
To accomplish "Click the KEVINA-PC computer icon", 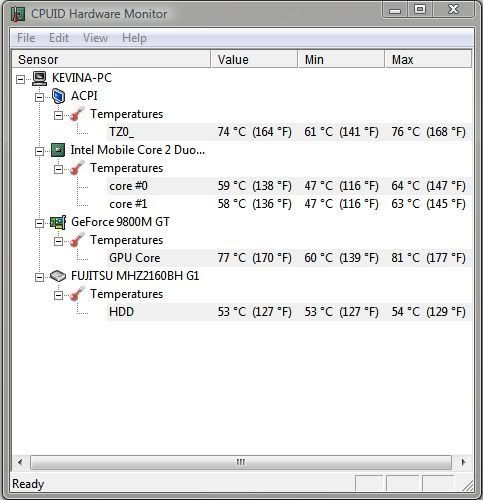I will [40, 78].
